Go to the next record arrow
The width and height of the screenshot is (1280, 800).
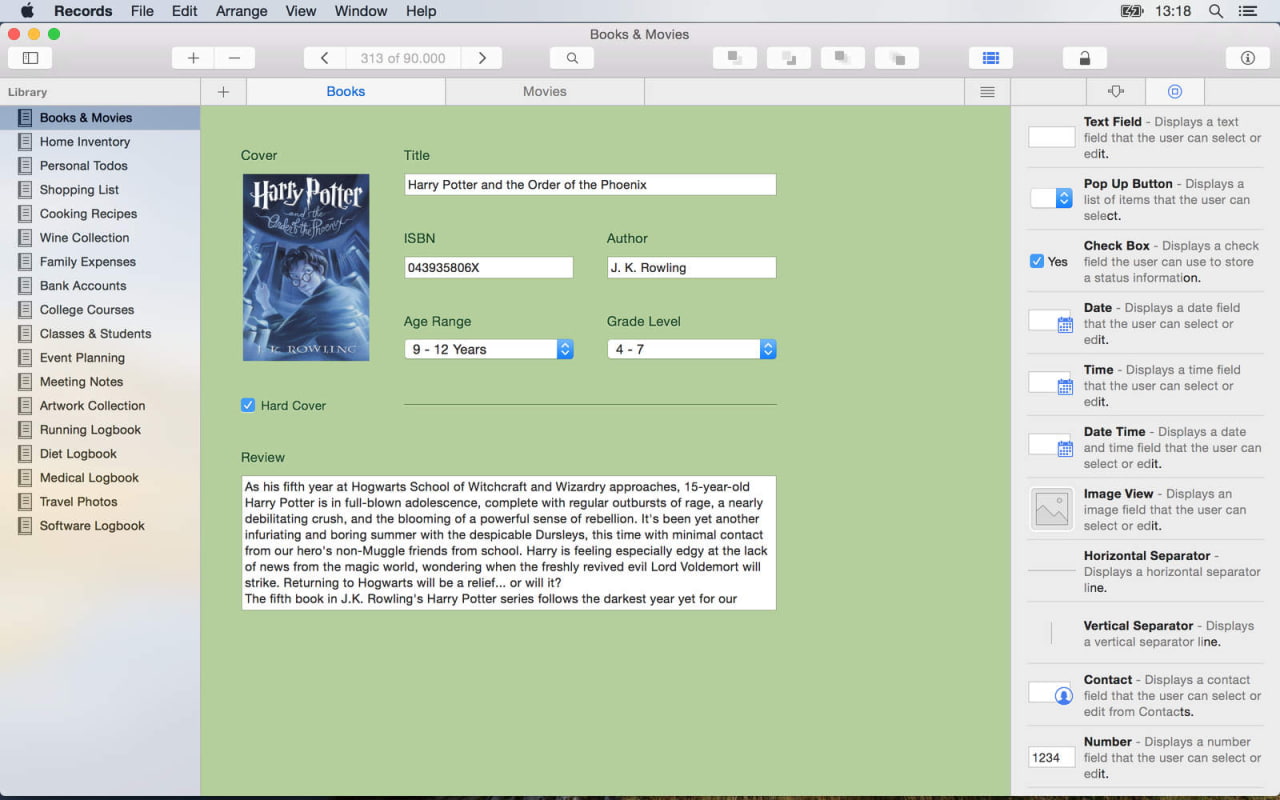coord(482,58)
